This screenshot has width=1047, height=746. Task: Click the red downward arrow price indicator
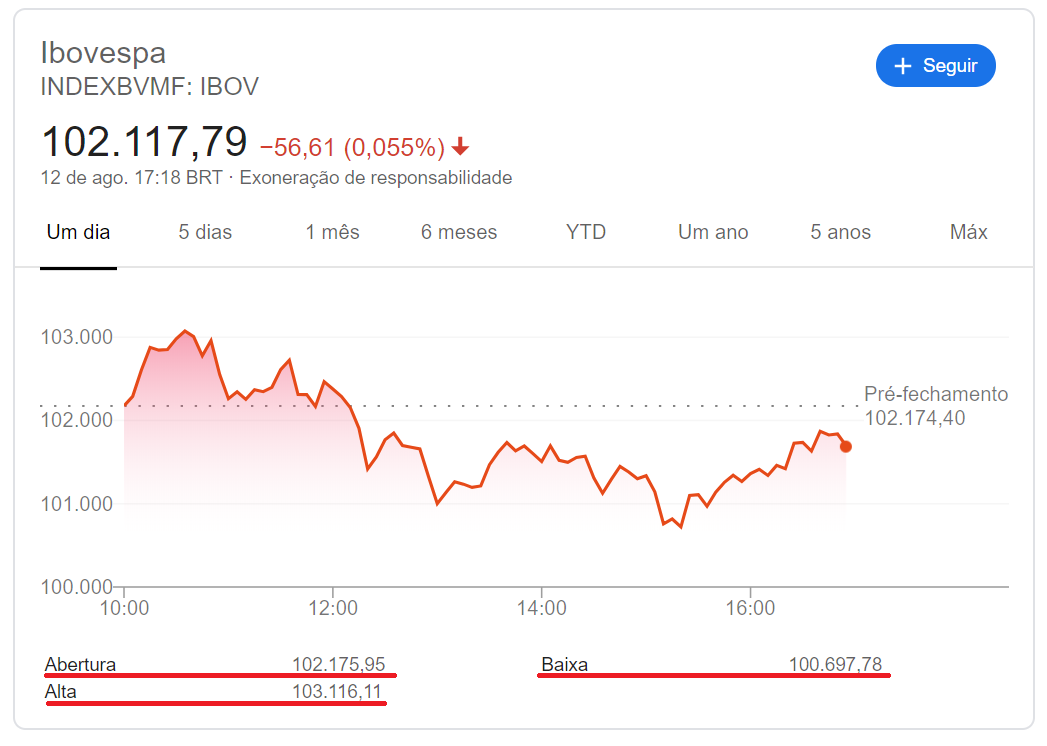click(460, 145)
